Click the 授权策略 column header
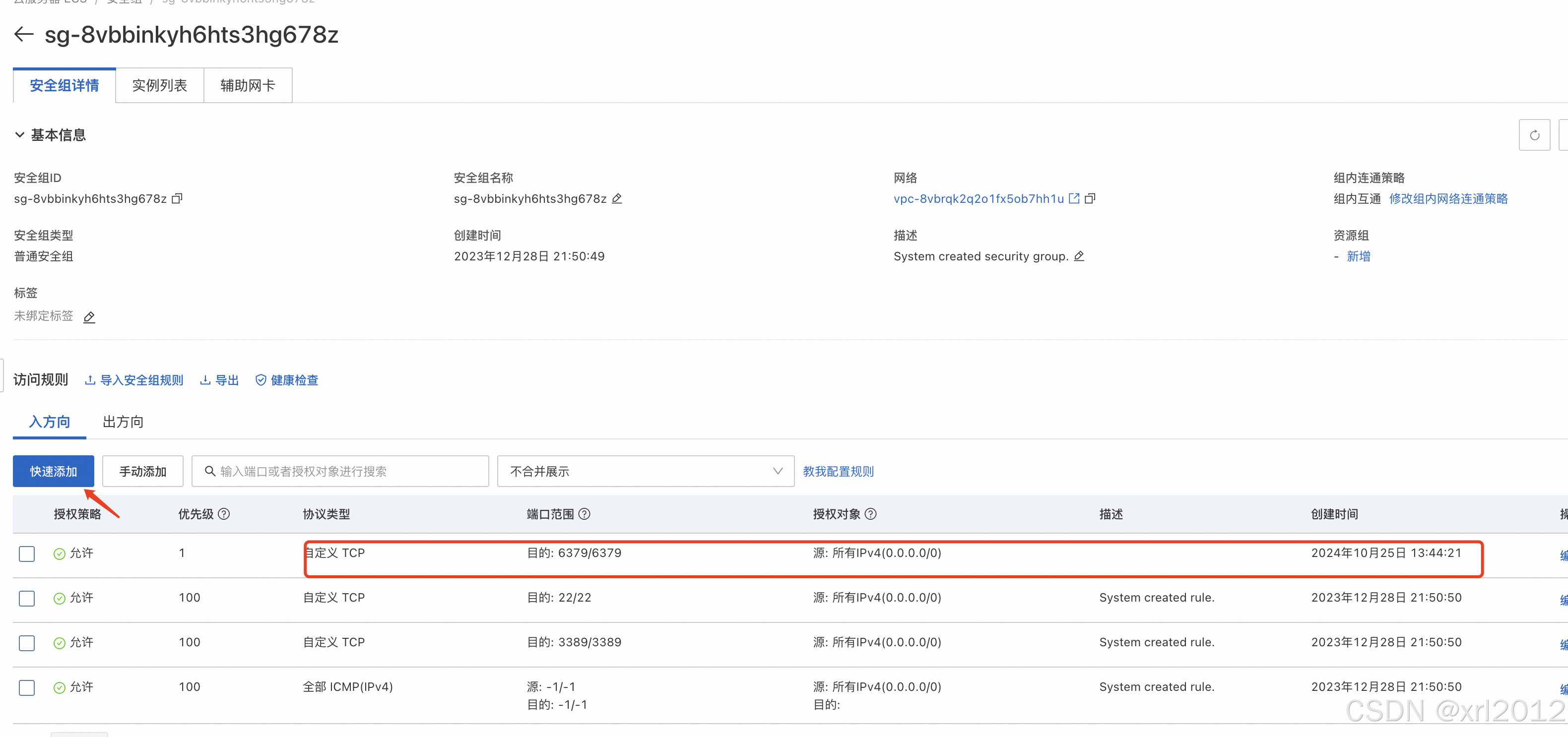The image size is (1568, 737). (77, 514)
